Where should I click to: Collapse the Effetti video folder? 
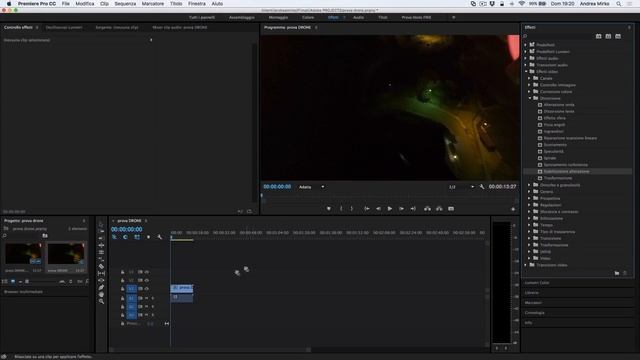point(526,71)
